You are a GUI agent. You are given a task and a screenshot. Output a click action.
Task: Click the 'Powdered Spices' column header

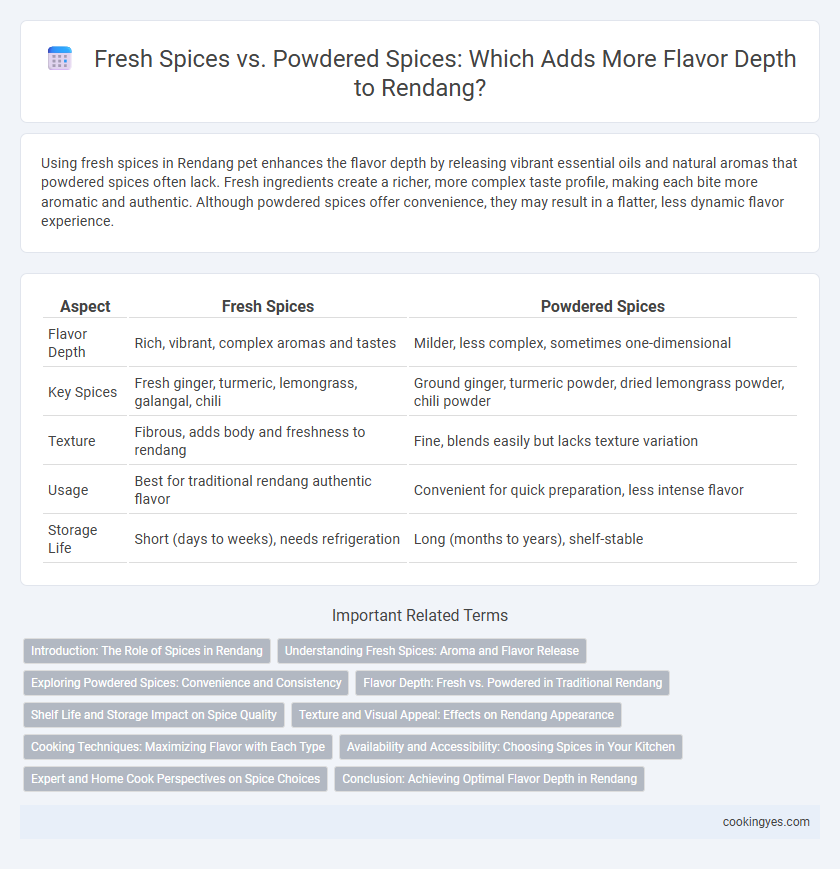[602, 306]
